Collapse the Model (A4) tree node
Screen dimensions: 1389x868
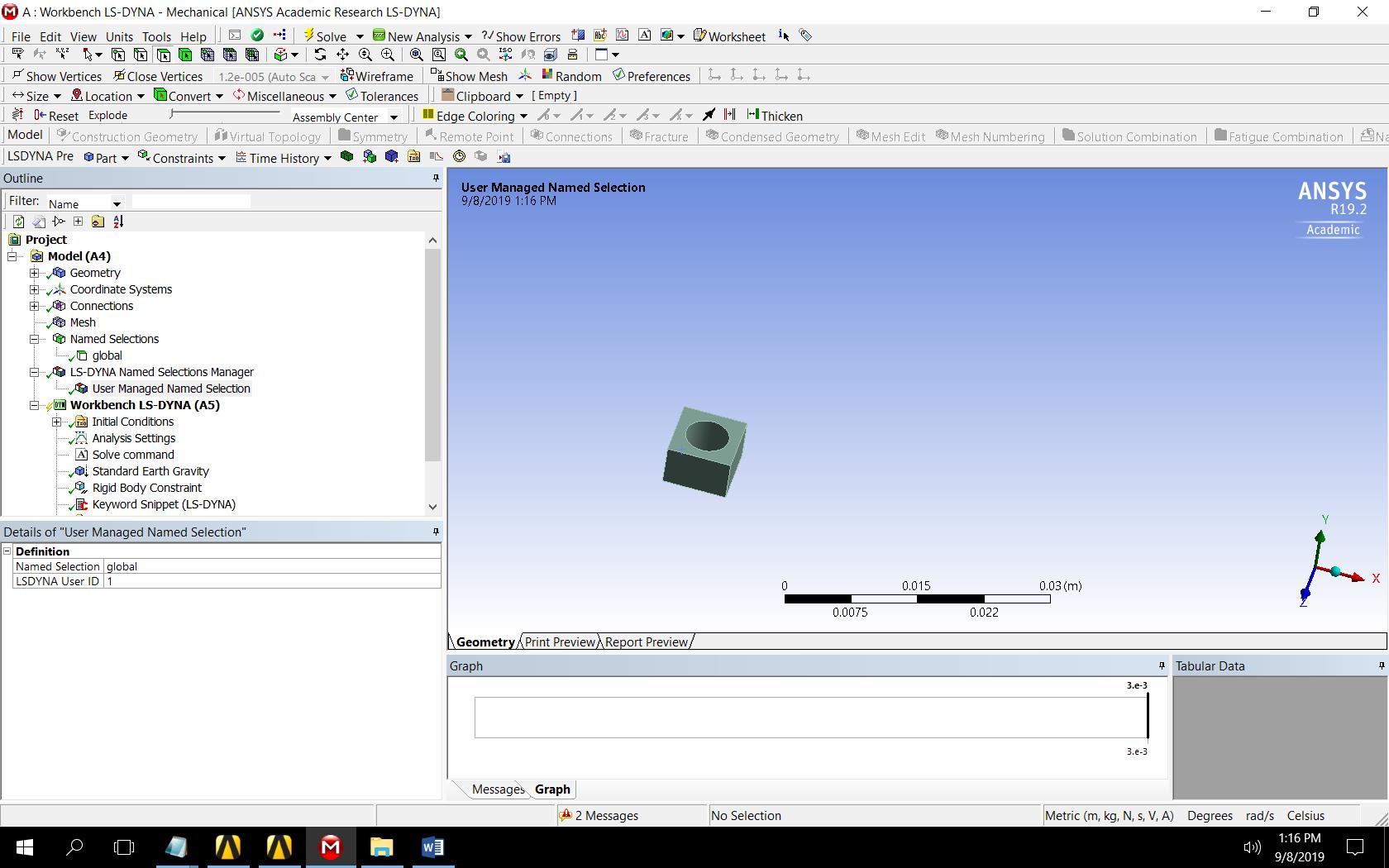point(12,256)
